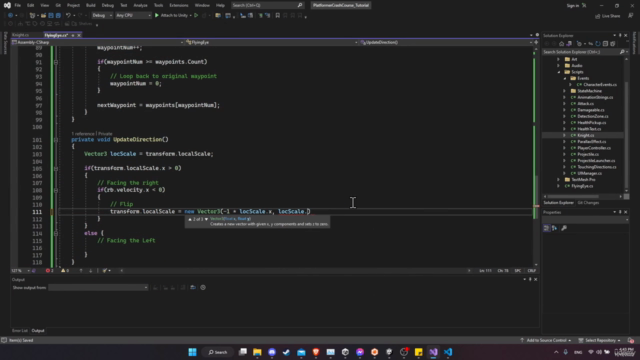Click the green Attach to Unity play button

click(x=157, y=16)
